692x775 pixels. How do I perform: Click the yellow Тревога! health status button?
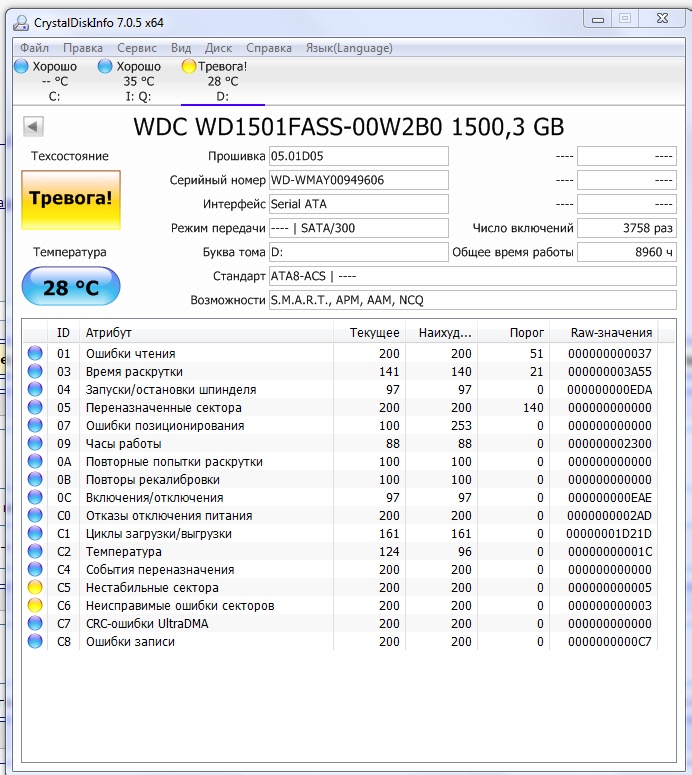tap(71, 200)
